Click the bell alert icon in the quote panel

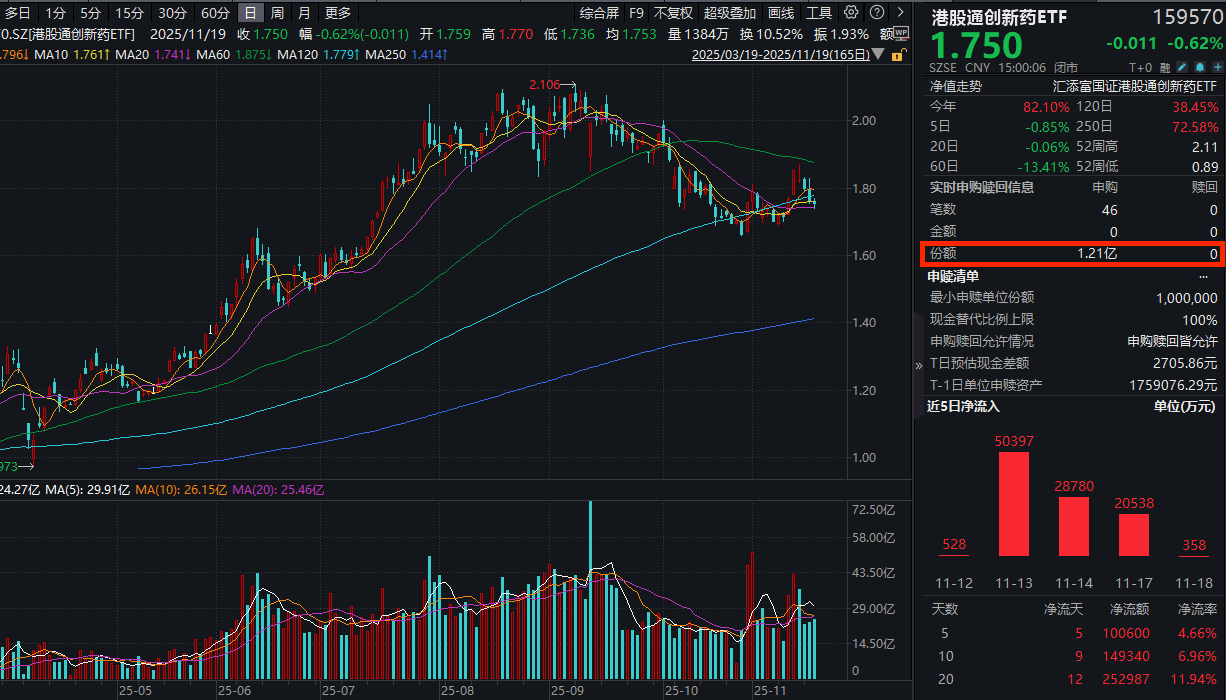point(1200,66)
